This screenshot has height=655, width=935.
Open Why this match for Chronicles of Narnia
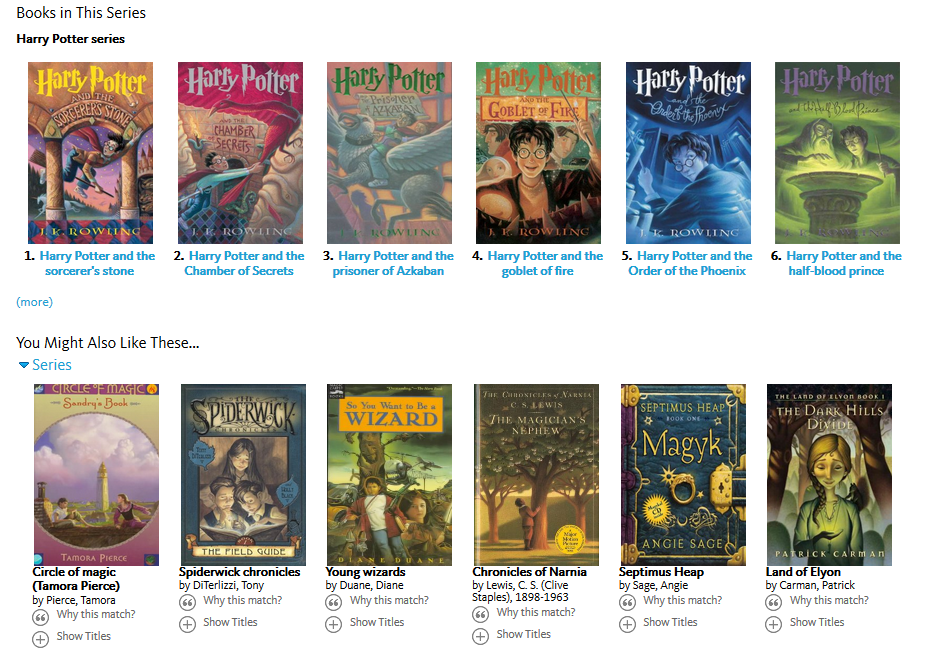[535, 612]
